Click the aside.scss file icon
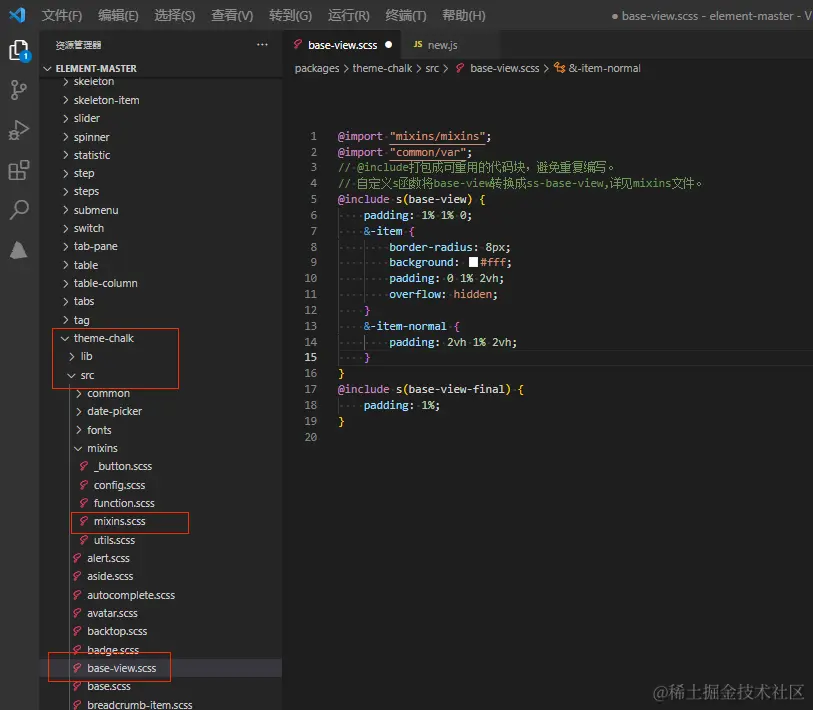The height and width of the screenshot is (710, 813). click(77, 576)
